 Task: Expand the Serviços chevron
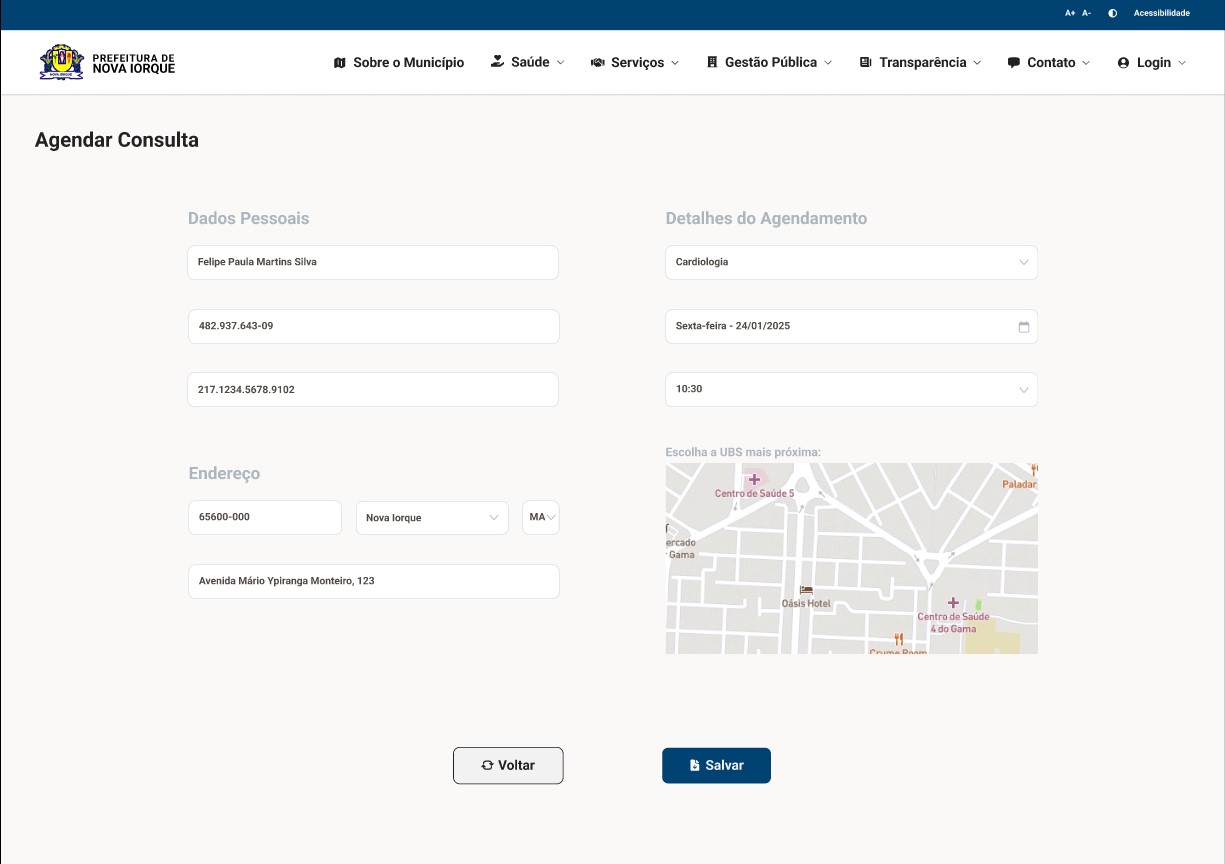coord(675,63)
